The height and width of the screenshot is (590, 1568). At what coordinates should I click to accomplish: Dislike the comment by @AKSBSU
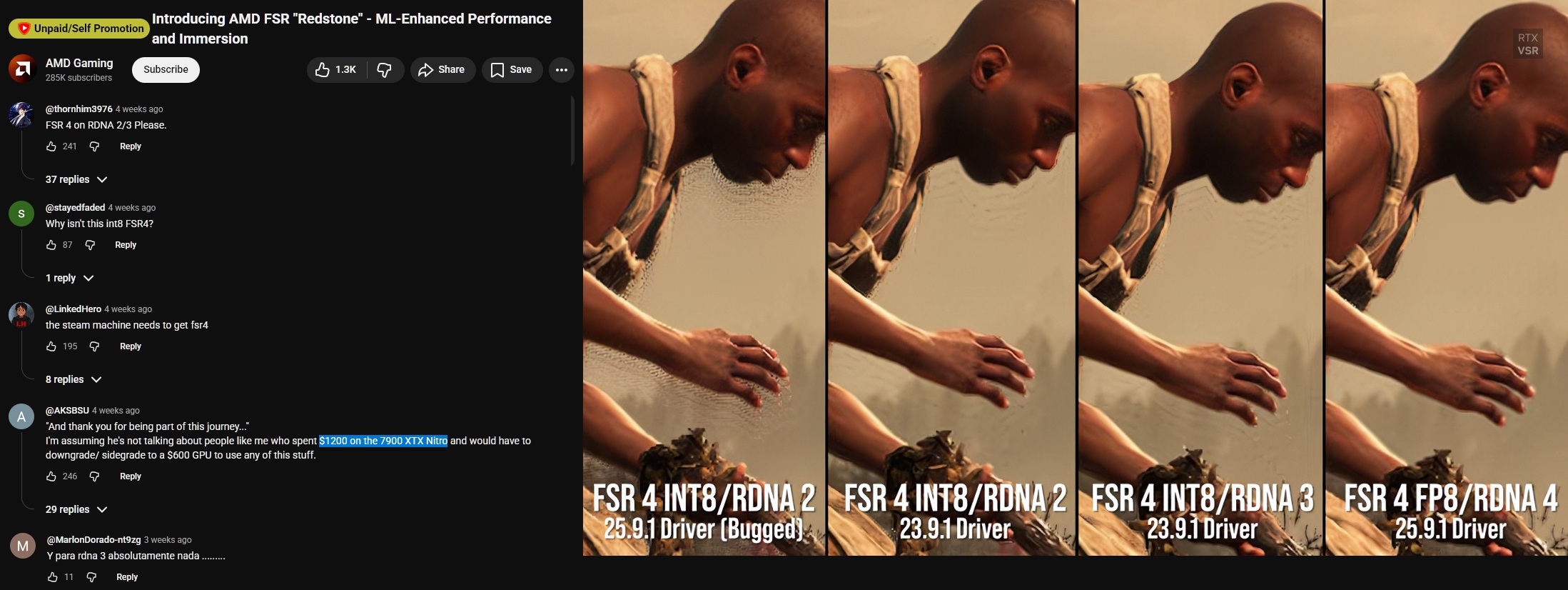point(94,476)
